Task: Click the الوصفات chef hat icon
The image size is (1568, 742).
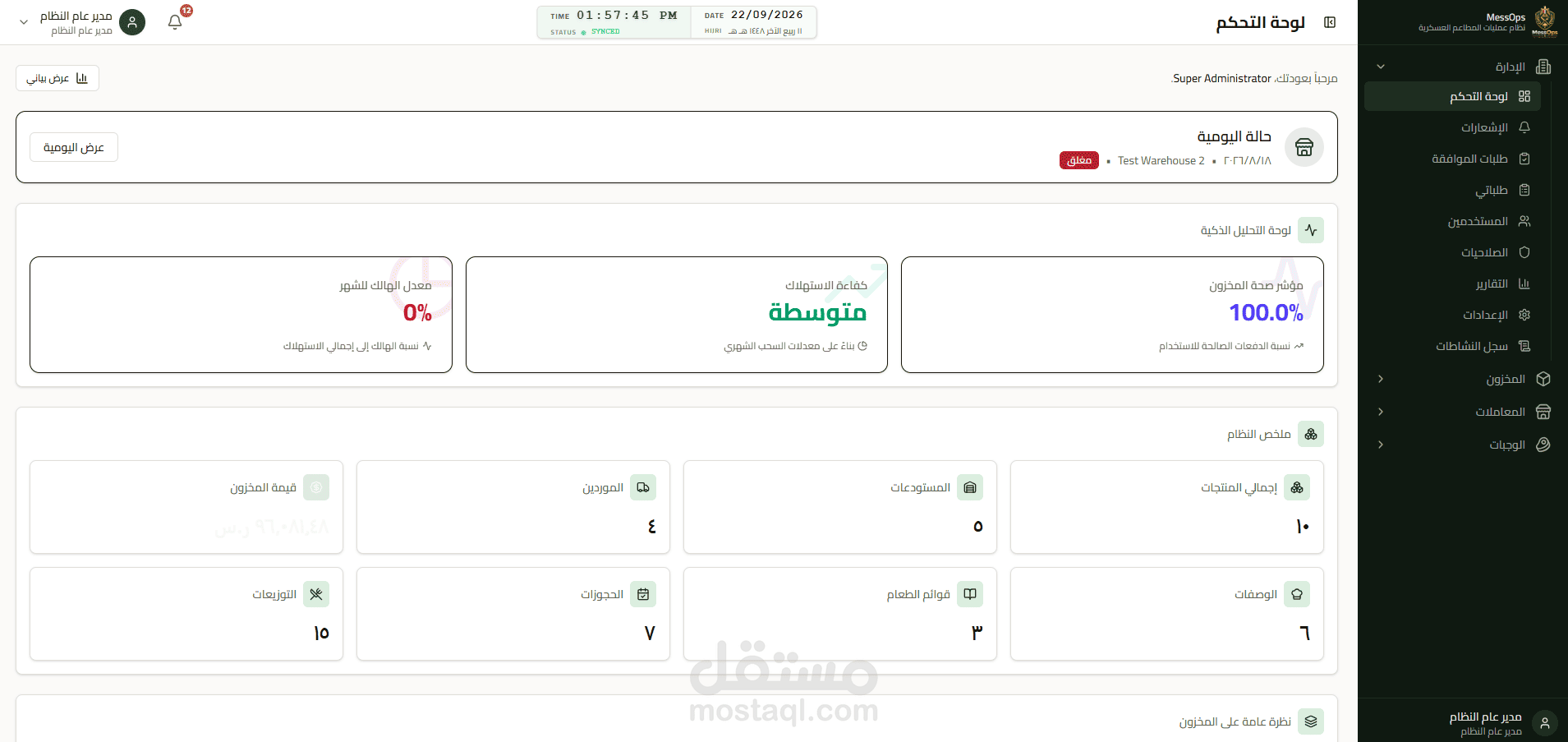Action: (1297, 594)
